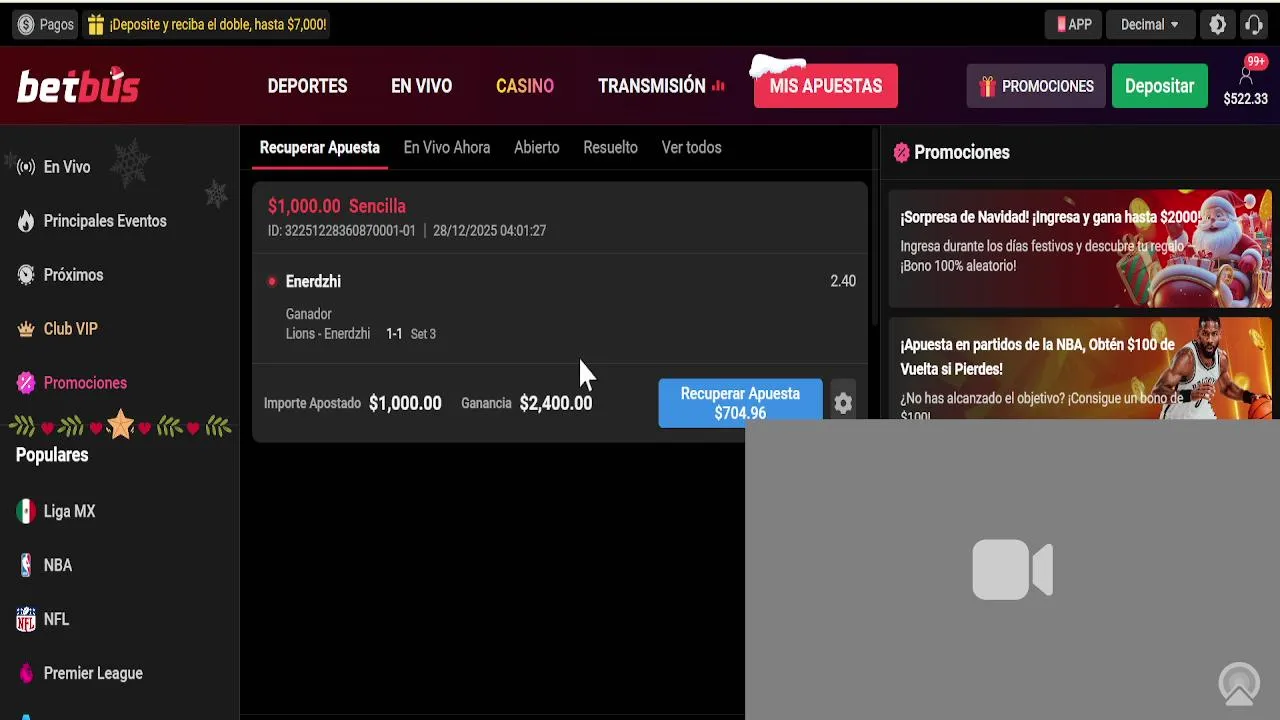The image size is (1280, 720).
Task: Open Club VIP in the sidebar
Action: [70, 329]
